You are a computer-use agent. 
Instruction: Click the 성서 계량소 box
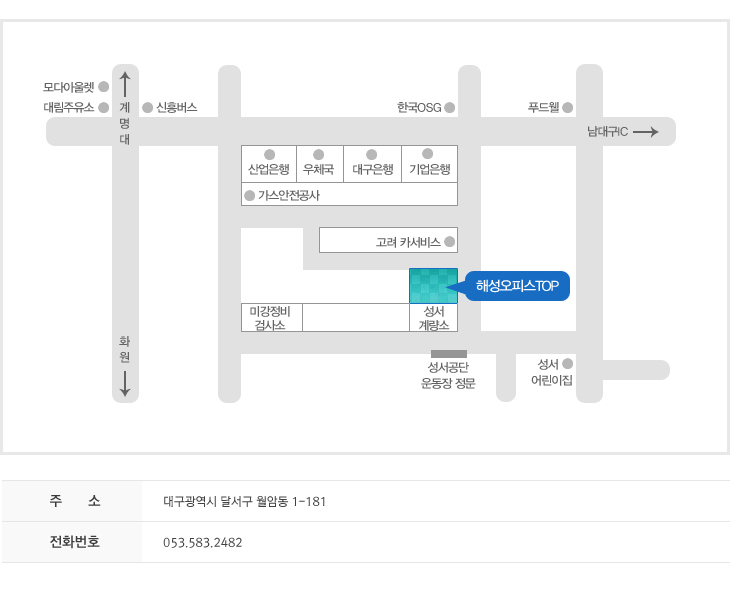[x=433, y=318]
